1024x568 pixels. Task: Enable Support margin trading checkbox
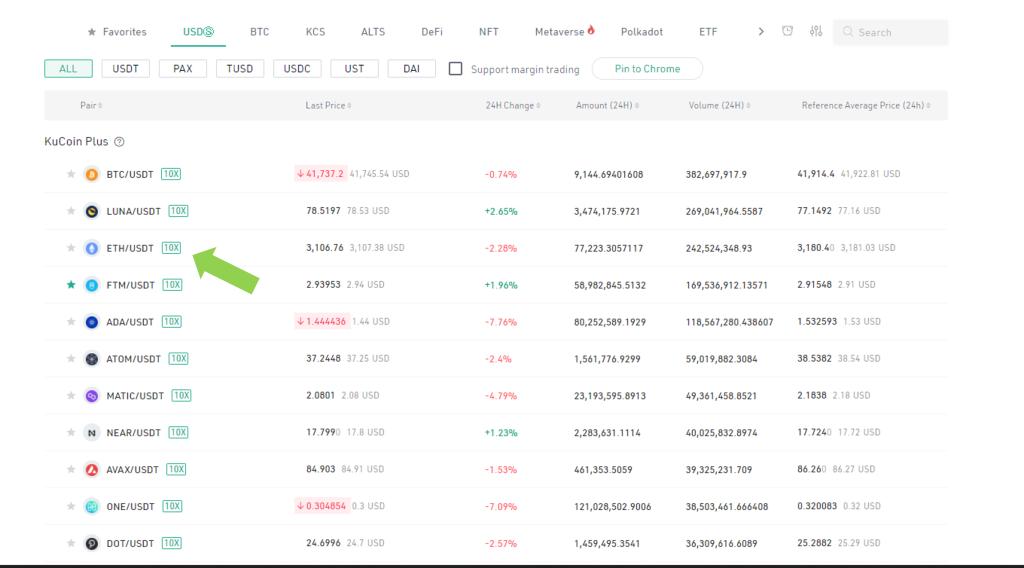(455, 69)
